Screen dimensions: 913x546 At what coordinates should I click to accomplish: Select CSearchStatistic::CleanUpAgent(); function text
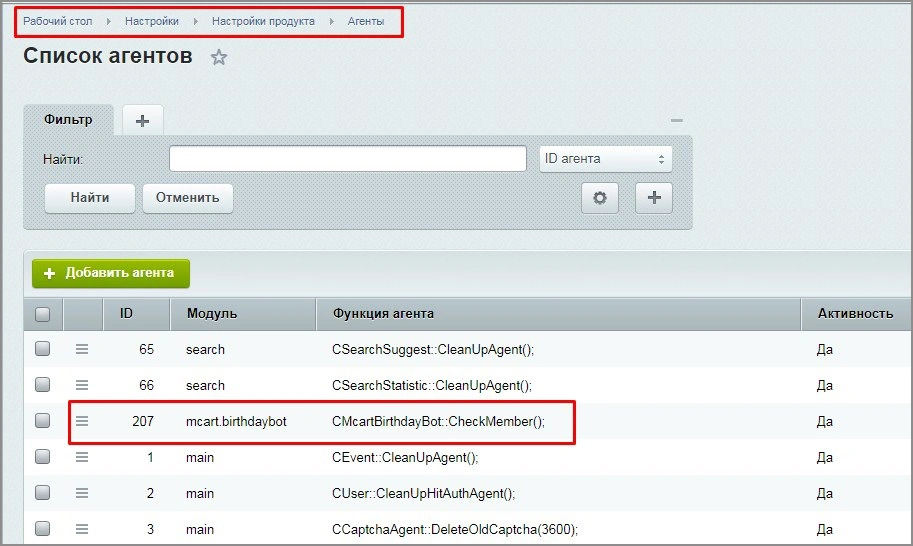431,386
